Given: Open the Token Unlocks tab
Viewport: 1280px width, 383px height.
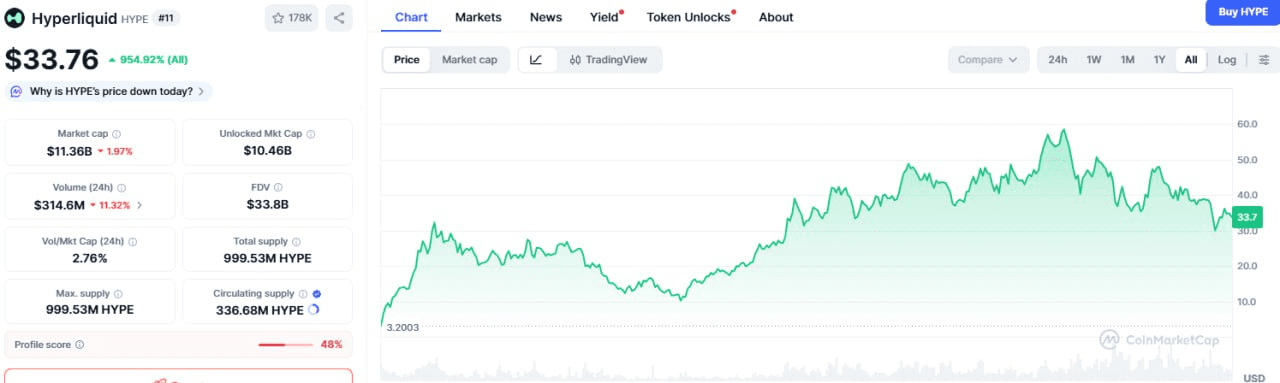Looking at the screenshot, I should click(689, 17).
